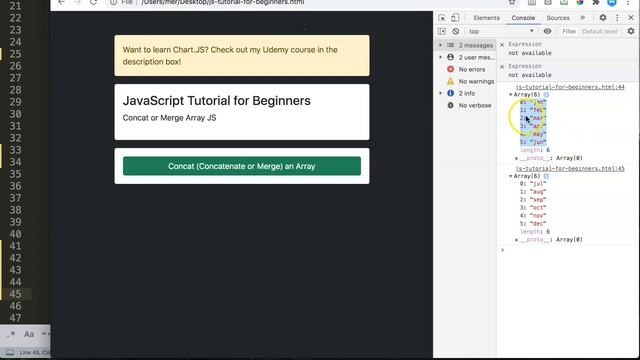This screenshot has width=640, height=360.
Task: Expand the 2 info sidebar group
Action: click(x=440, y=93)
